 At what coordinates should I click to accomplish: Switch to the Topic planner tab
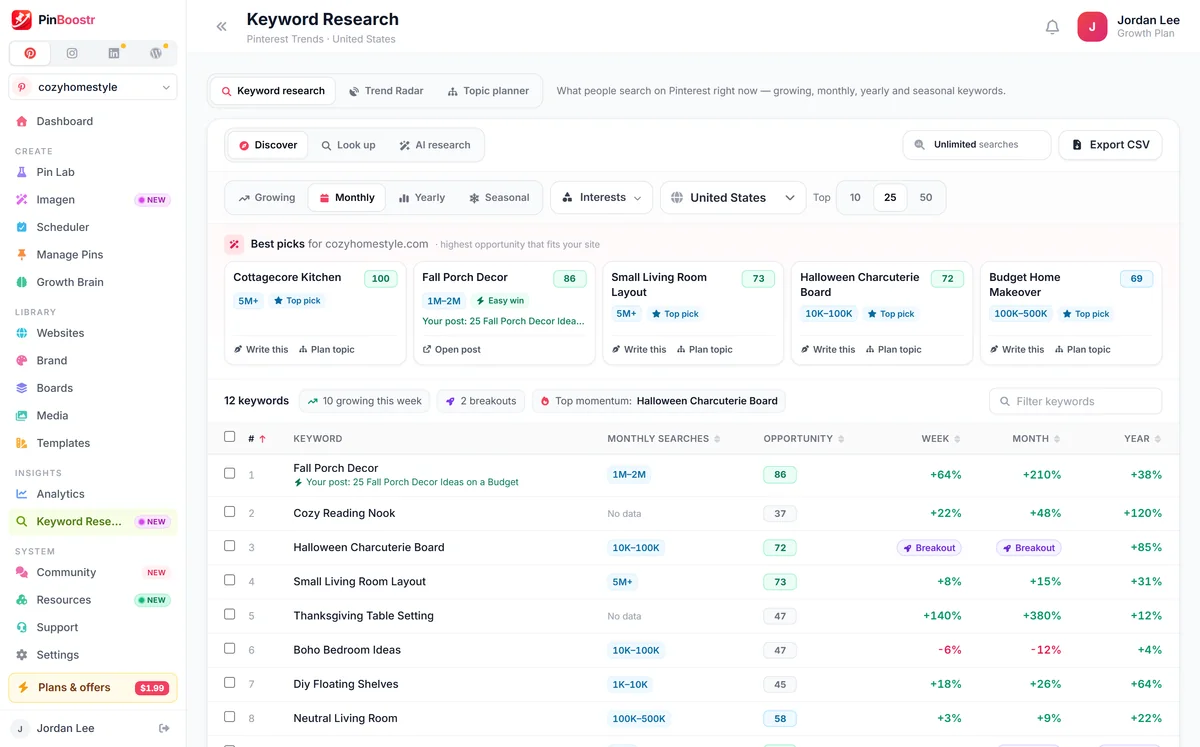click(x=488, y=91)
